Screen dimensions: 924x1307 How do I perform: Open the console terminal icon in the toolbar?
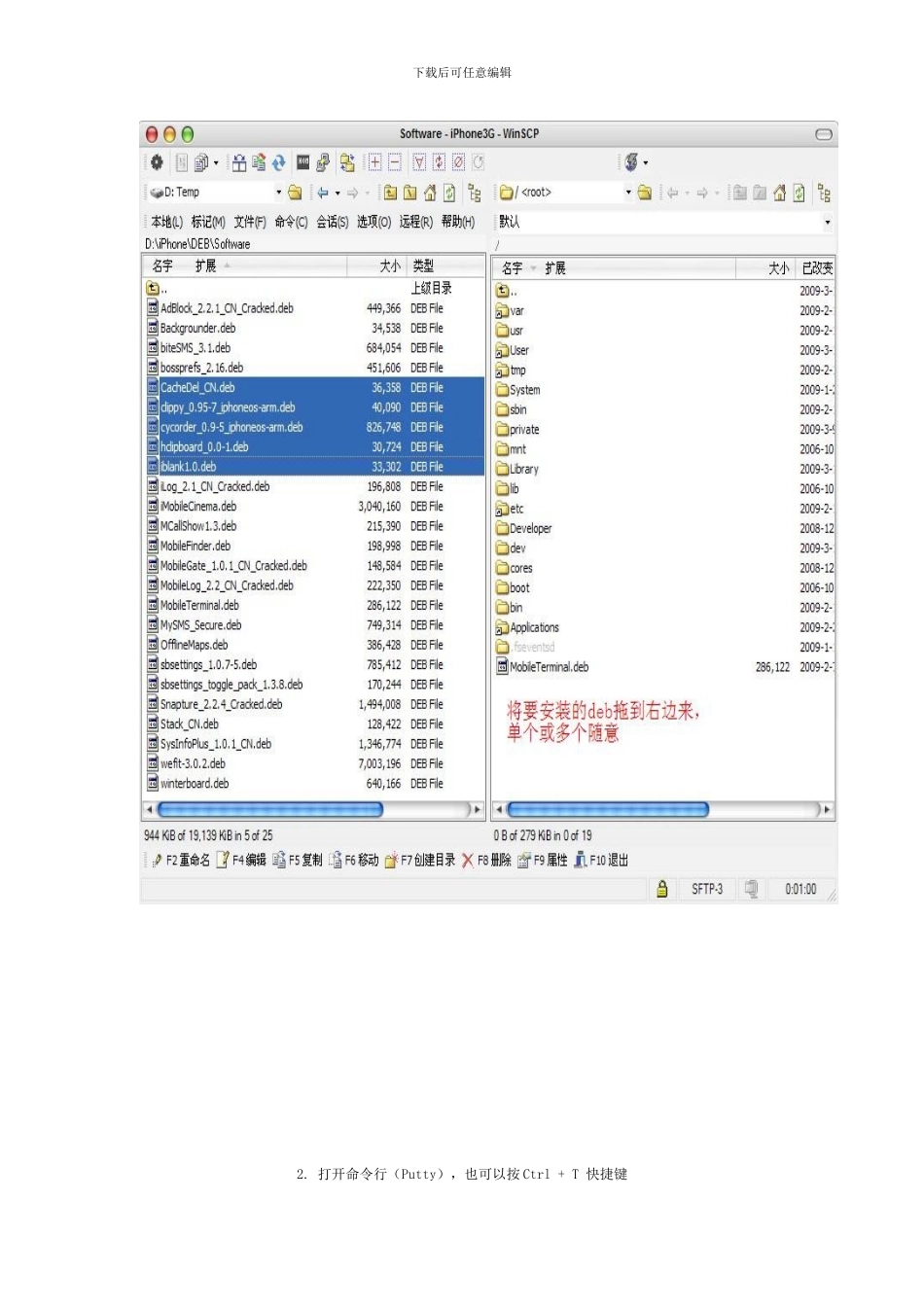302,162
